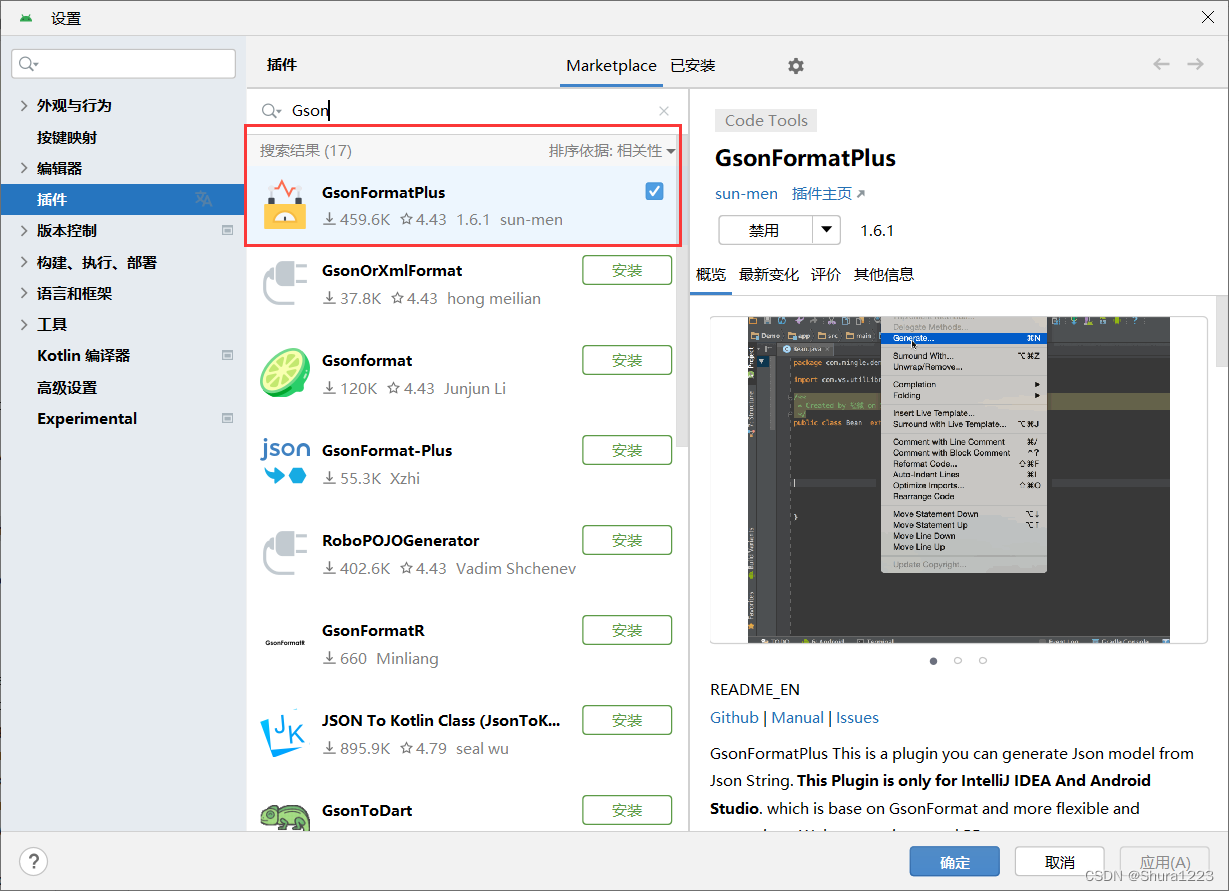Open the dropdown arrow next to 禁用
Screen dimensions: 1229x891
click(826, 229)
